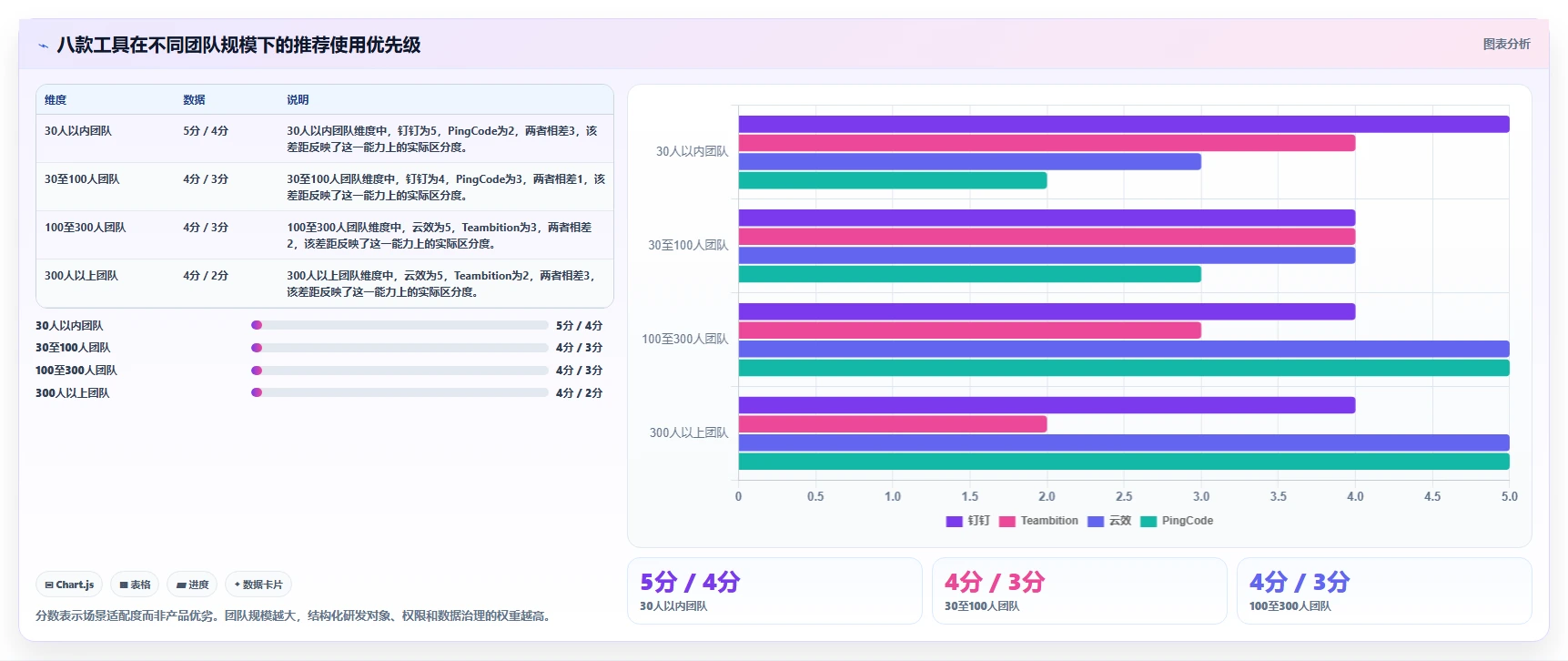Viewport: 1568px width, 661px height.
Task: Select the 300人以上团队 table row label
Action: pos(82,276)
